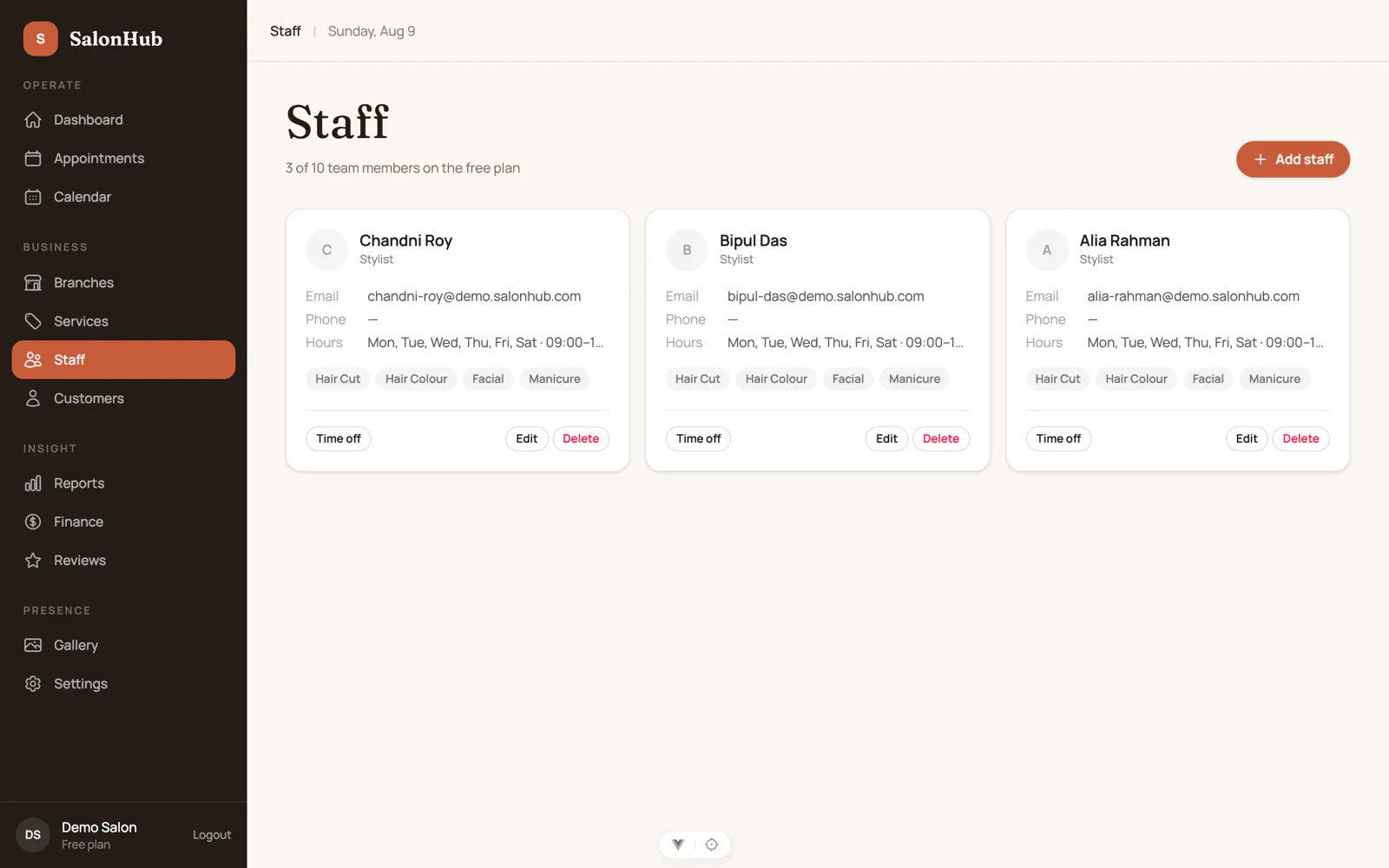Image resolution: width=1389 pixels, height=868 pixels.
Task: Click Chandni Roy's C avatar
Action: pyautogui.click(x=326, y=250)
